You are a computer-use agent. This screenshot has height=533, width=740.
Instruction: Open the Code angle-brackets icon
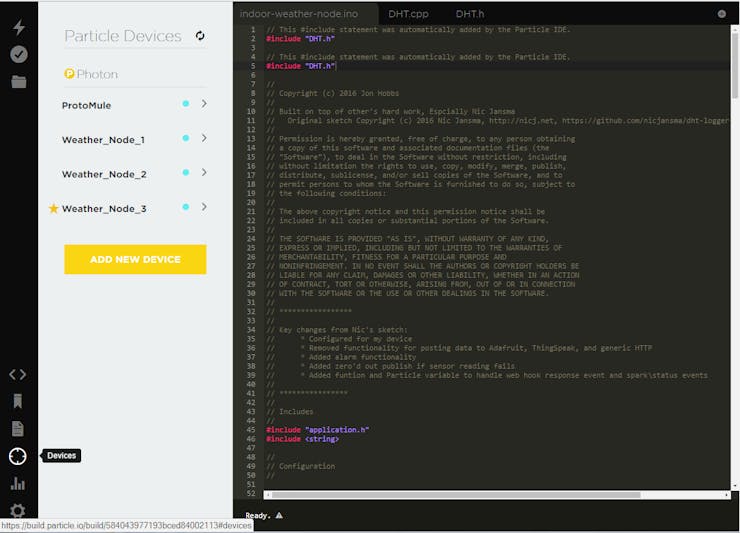(18, 375)
